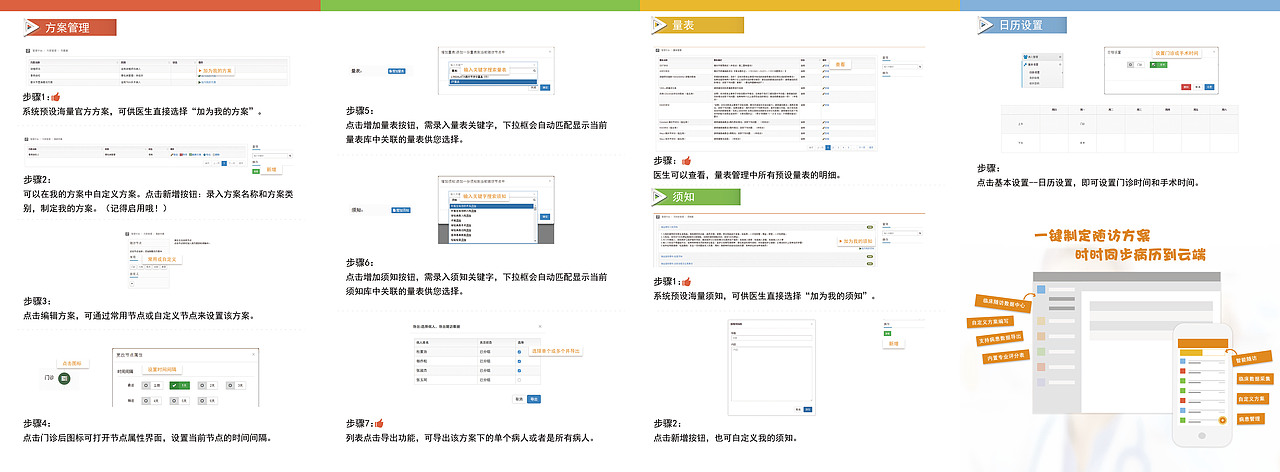Click the 须知 section banner
The width and height of the screenshot is (1280, 472).
[697, 197]
